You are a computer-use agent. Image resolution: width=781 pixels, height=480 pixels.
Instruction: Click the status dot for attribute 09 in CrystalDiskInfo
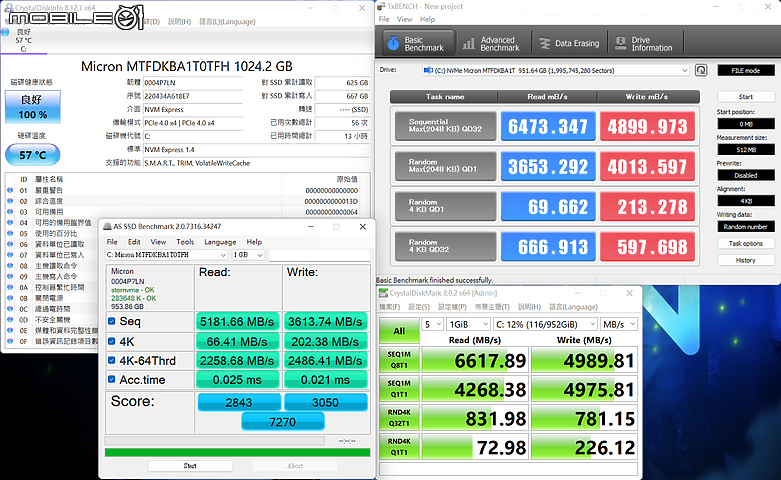pos(10,276)
